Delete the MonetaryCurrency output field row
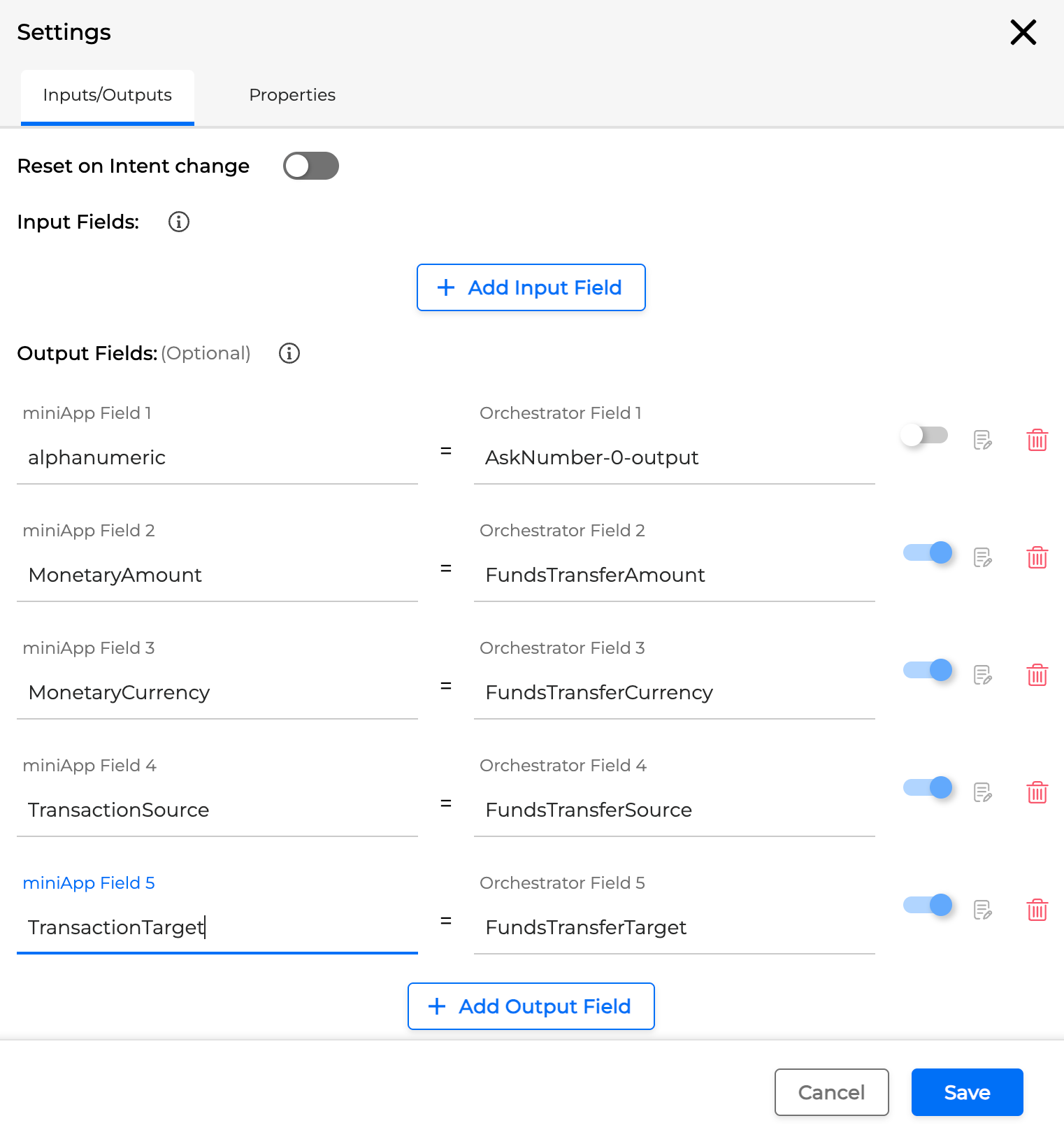This screenshot has width=1064, height=1137. (x=1037, y=675)
